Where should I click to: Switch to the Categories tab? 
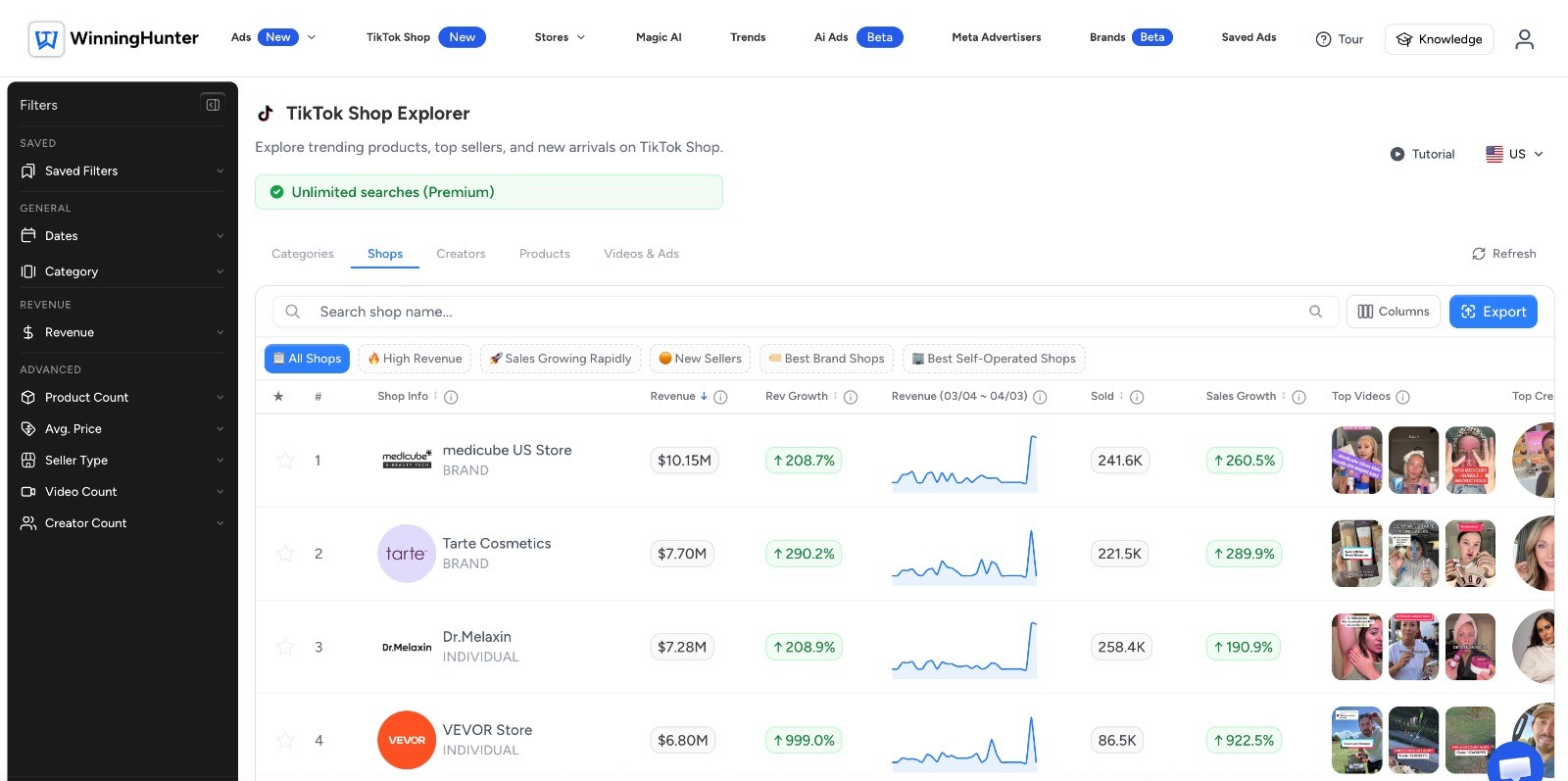tap(303, 254)
